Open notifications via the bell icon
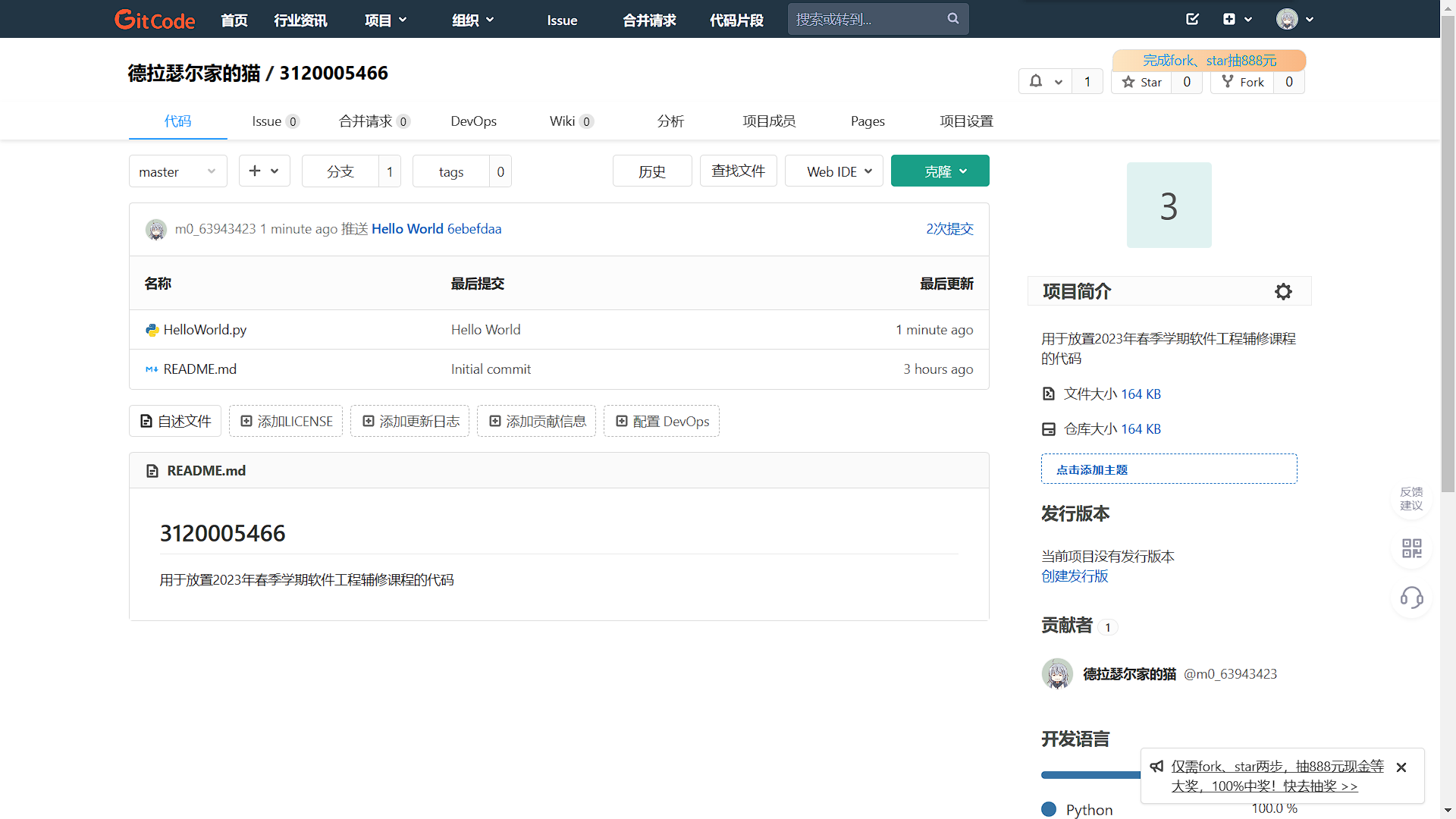Viewport: 1456px width, 819px height. point(1036,81)
